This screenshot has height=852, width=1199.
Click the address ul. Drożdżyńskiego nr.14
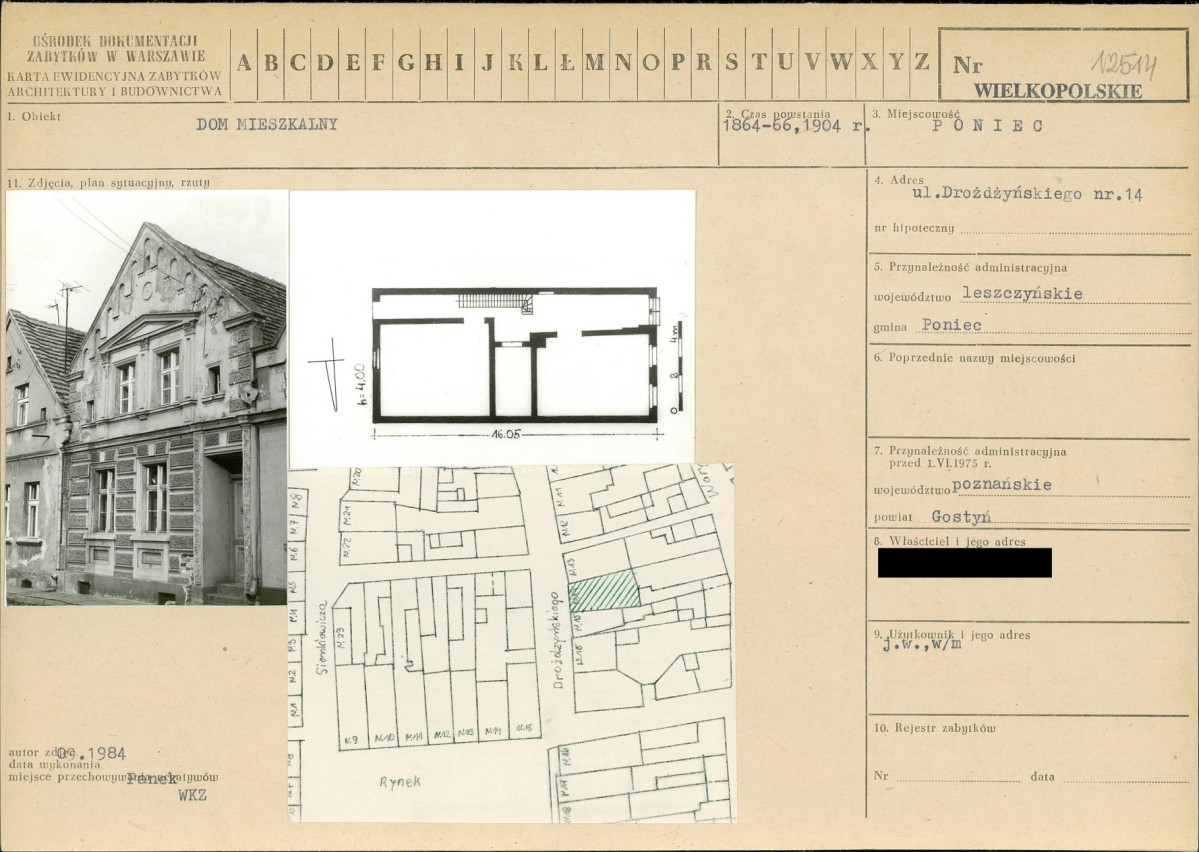pos(1027,194)
